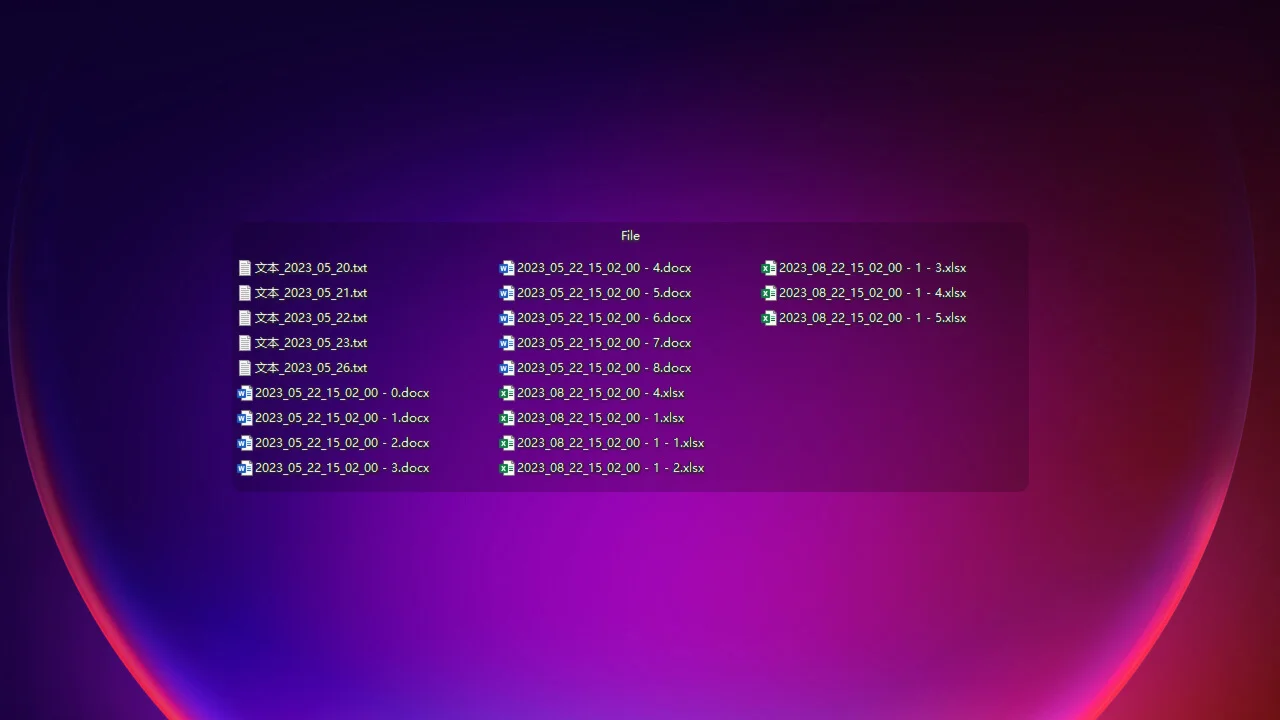Select the Word icon for 2023_05_22_15_02_00 - 4.docx
Screen dimensions: 1280x720
pyautogui.click(x=507, y=268)
